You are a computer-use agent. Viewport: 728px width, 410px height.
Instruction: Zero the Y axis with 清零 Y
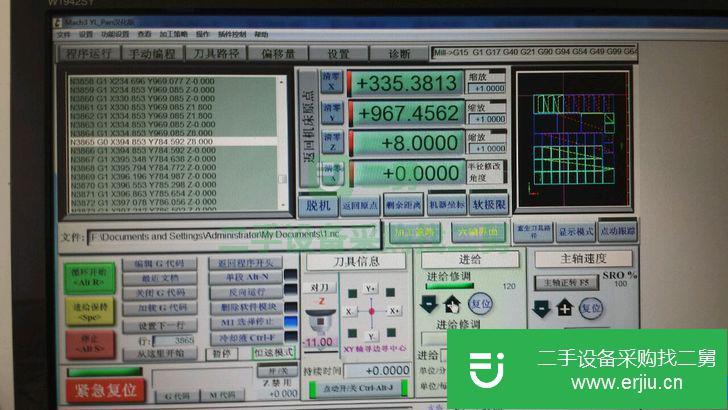click(x=332, y=112)
